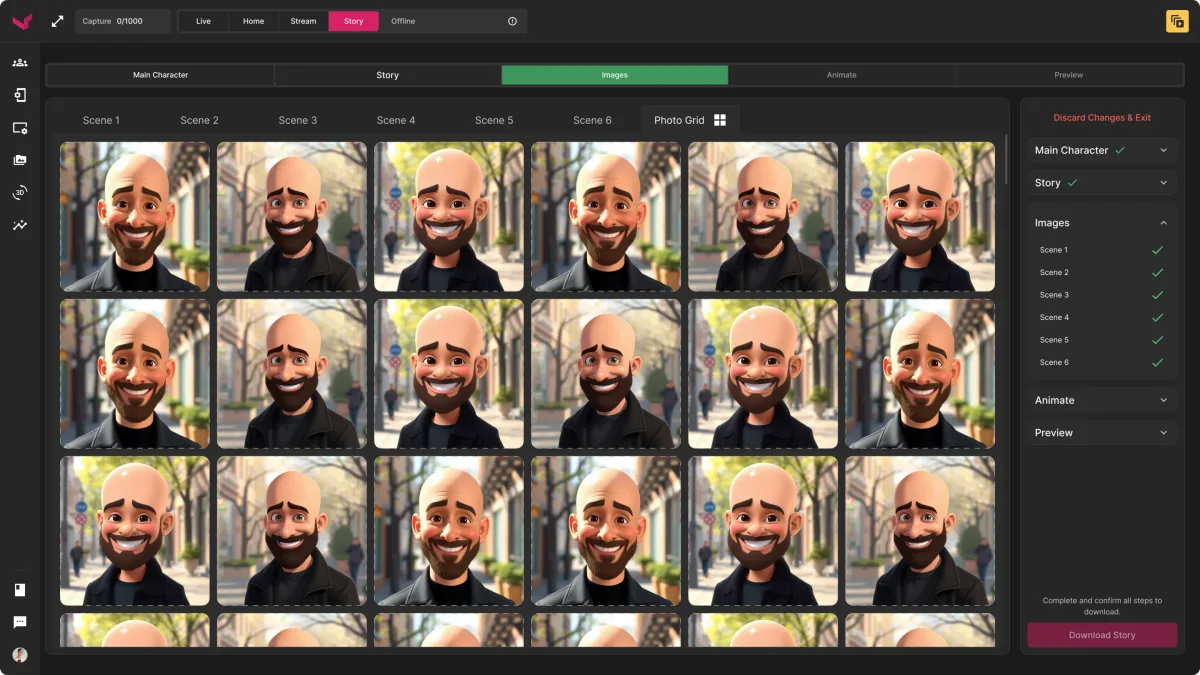Open the 3D rotate sidebar icon
The image size is (1200, 675).
20,193
